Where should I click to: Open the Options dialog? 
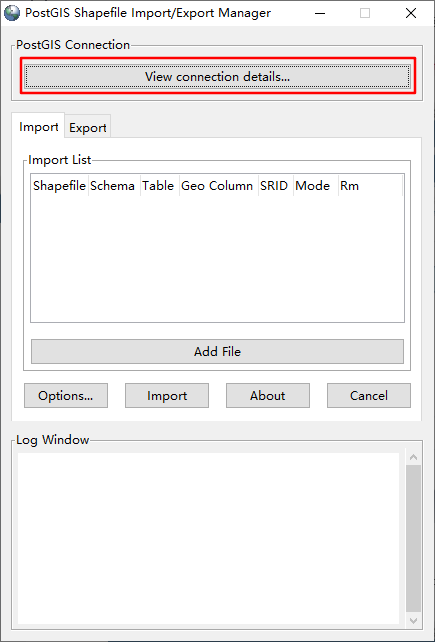tap(66, 396)
